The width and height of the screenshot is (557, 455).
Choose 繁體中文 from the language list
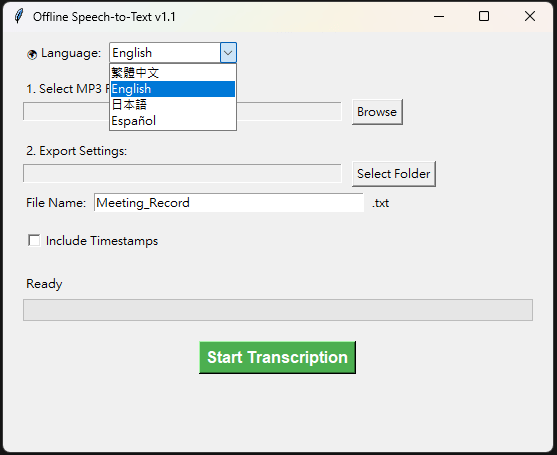pos(173,73)
